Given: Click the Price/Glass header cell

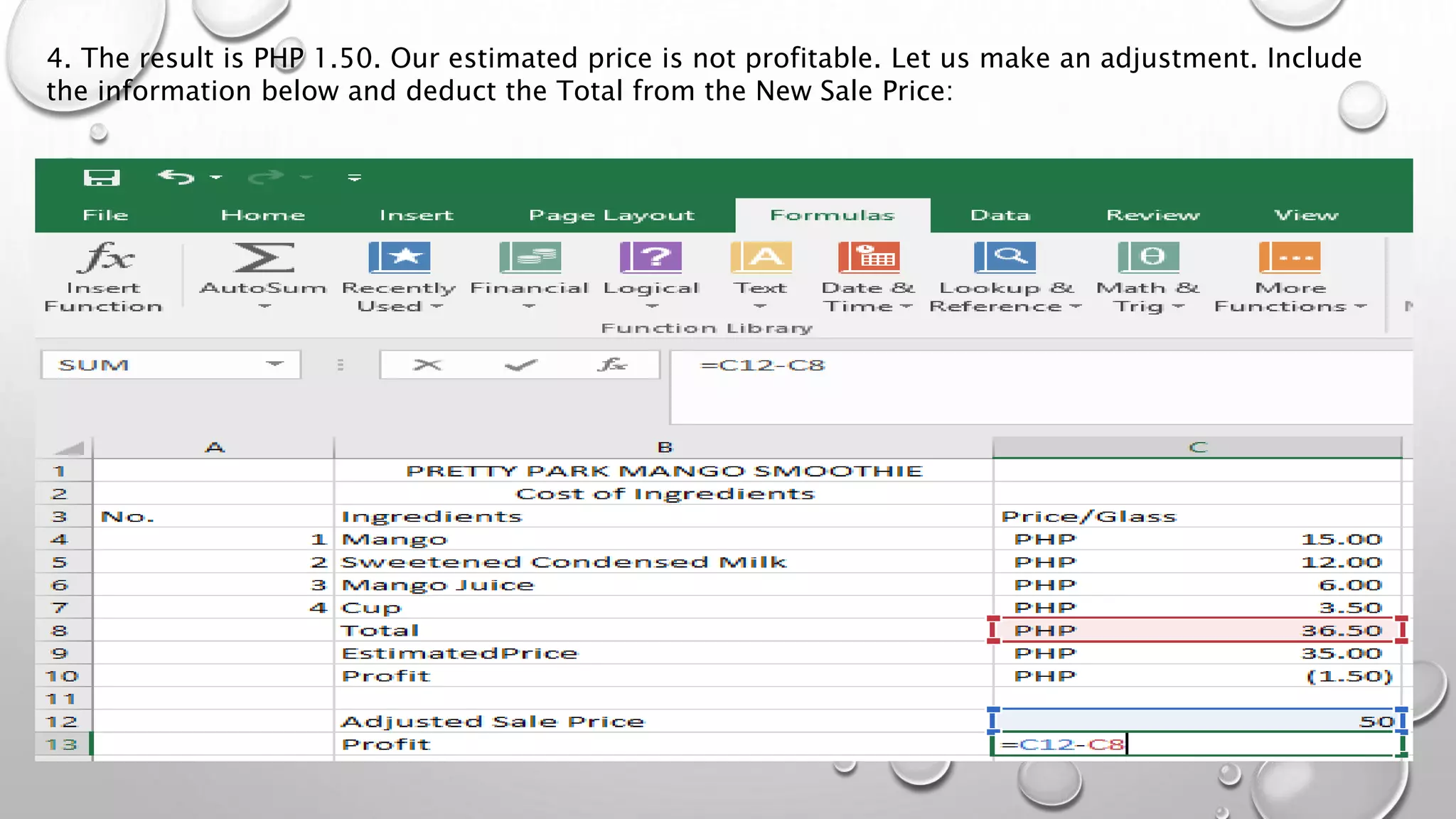Looking at the screenshot, I should (x=1197, y=516).
